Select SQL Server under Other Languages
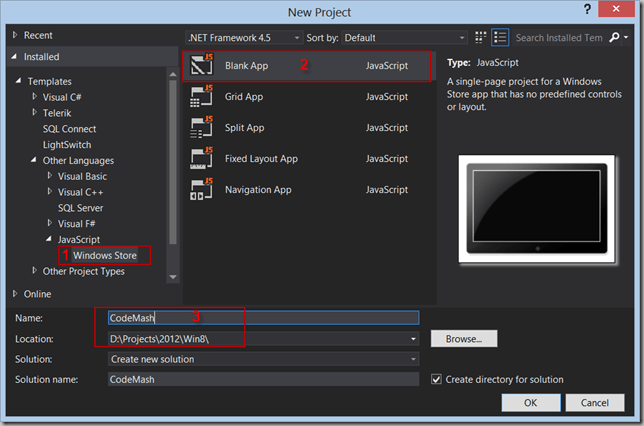The image size is (644, 426). click(80, 208)
